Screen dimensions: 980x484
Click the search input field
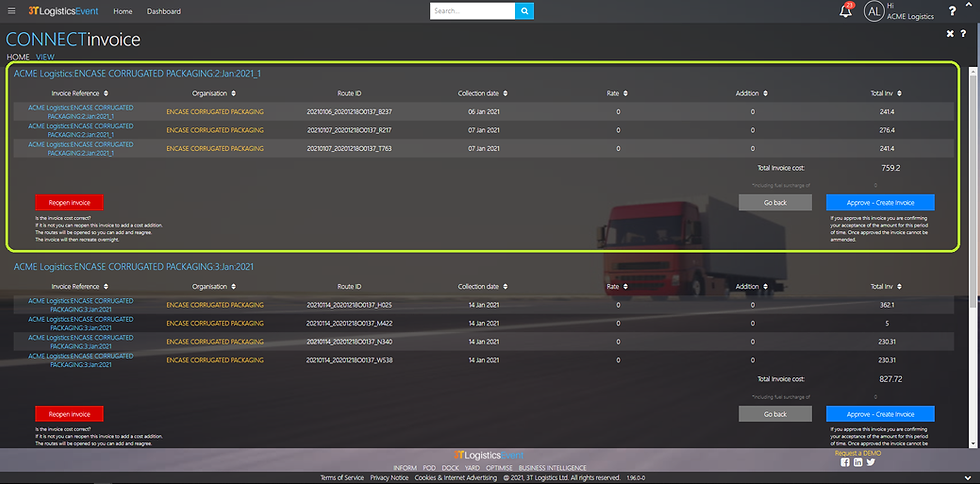click(472, 11)
